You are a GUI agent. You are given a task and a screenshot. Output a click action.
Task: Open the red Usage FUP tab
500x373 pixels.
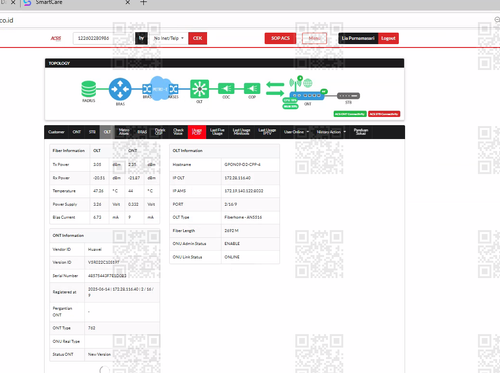coord(197,132)
